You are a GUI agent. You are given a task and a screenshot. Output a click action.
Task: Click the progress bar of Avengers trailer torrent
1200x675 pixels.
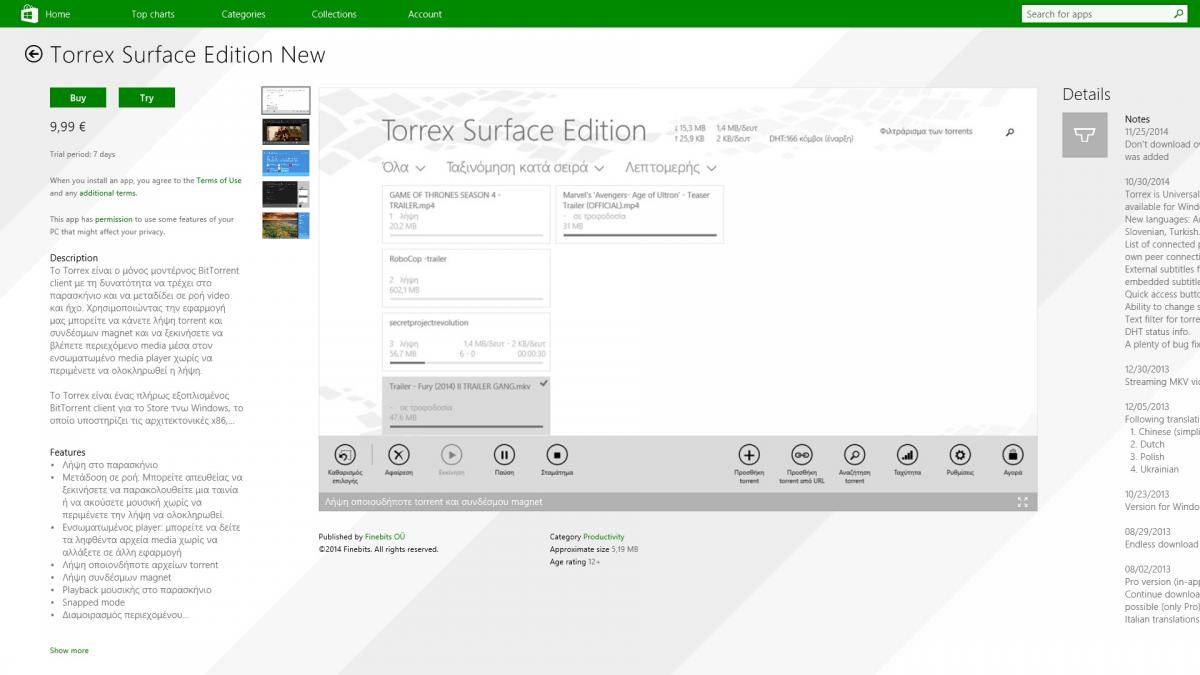pos(640,235)
